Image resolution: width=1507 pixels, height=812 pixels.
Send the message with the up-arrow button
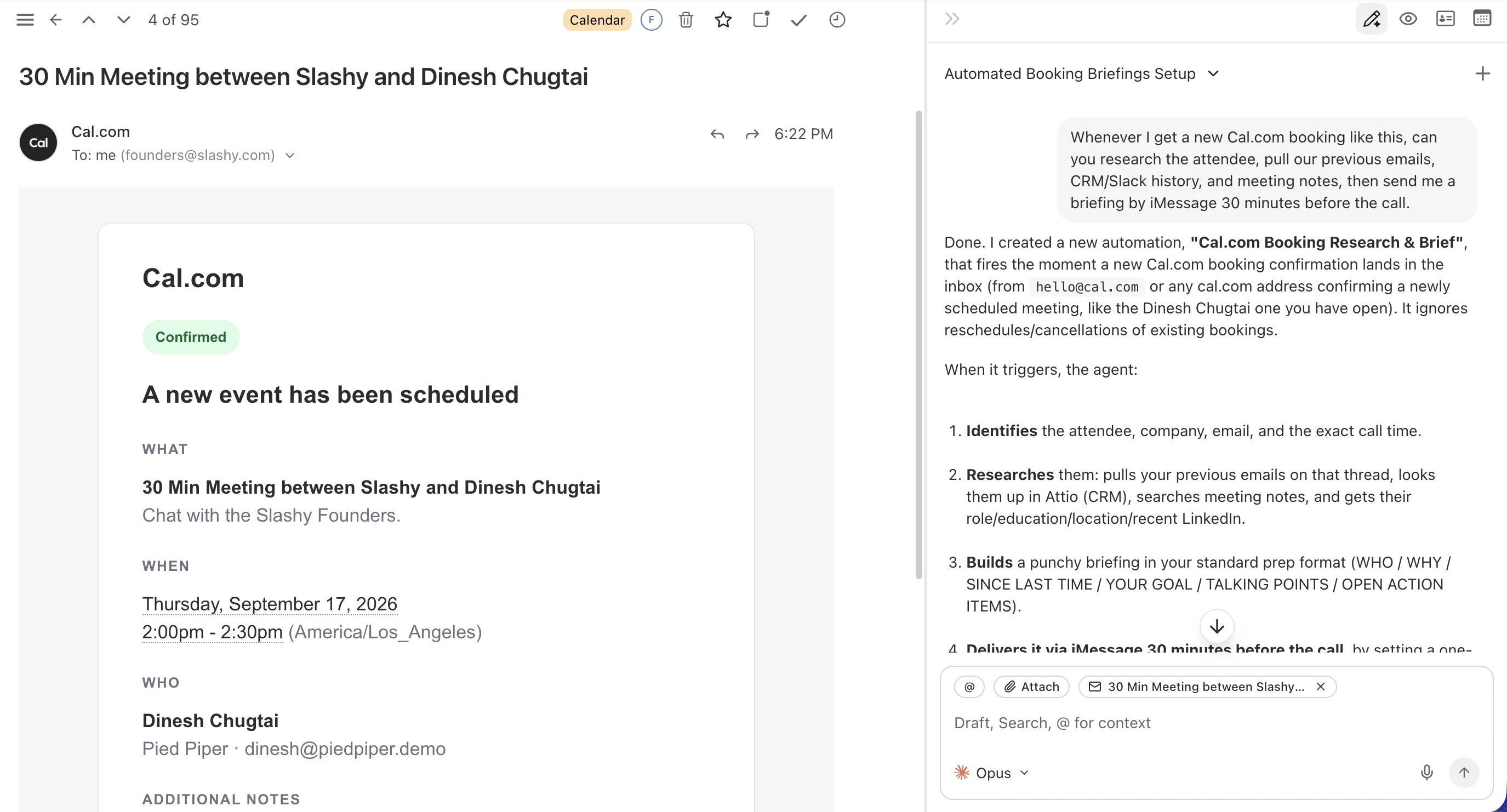tap(1464, 773)
